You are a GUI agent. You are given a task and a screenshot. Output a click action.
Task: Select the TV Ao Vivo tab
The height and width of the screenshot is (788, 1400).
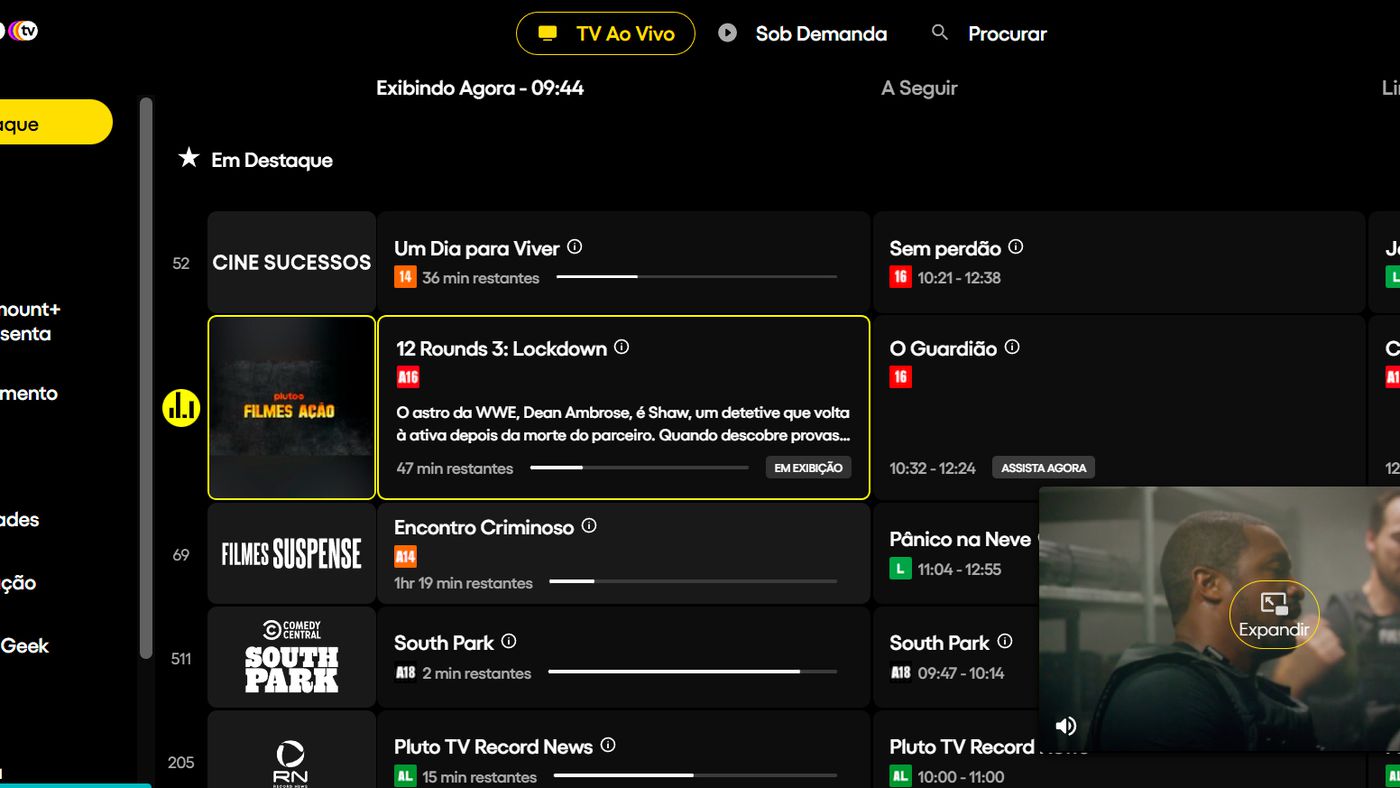pyautogui.click(x=604, y=33)
